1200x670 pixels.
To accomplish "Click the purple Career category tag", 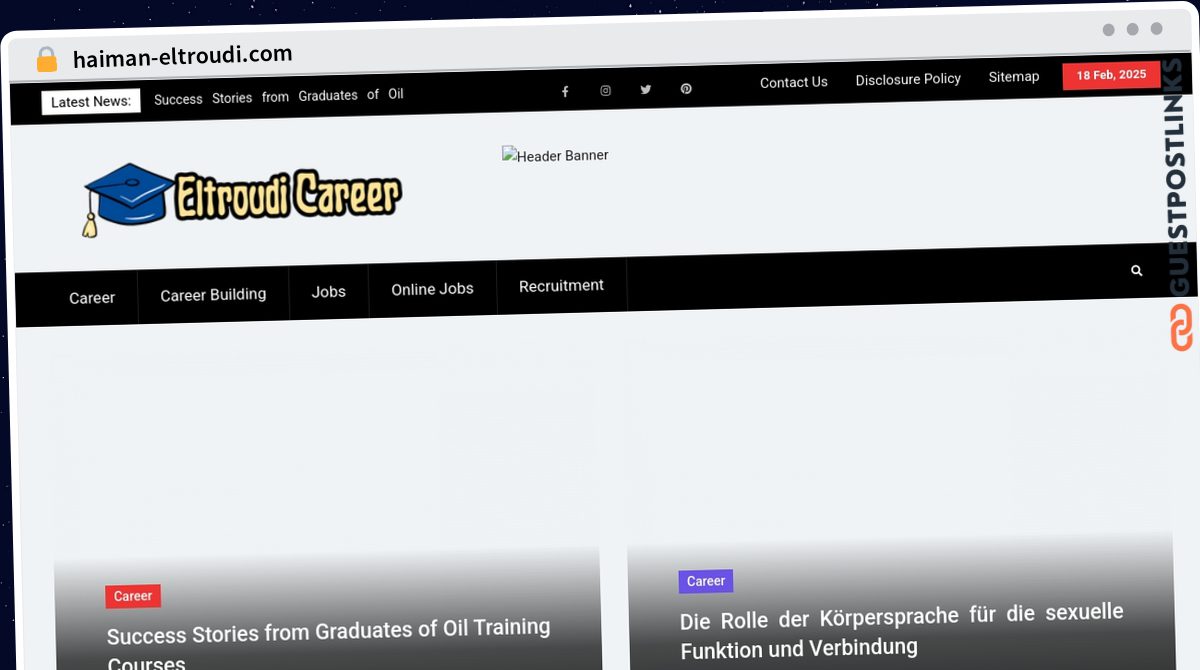I will point(706,581).
